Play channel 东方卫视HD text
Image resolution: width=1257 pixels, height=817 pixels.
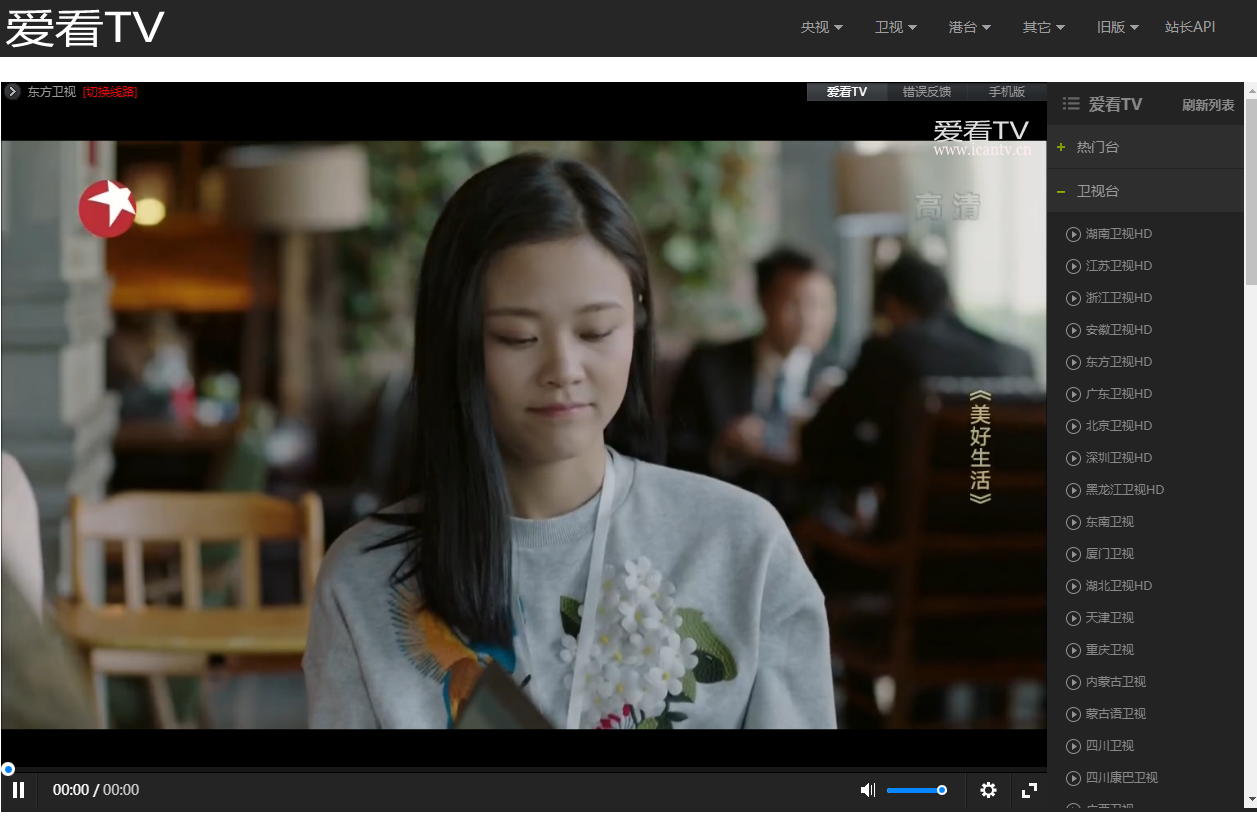coord(1119,362)
